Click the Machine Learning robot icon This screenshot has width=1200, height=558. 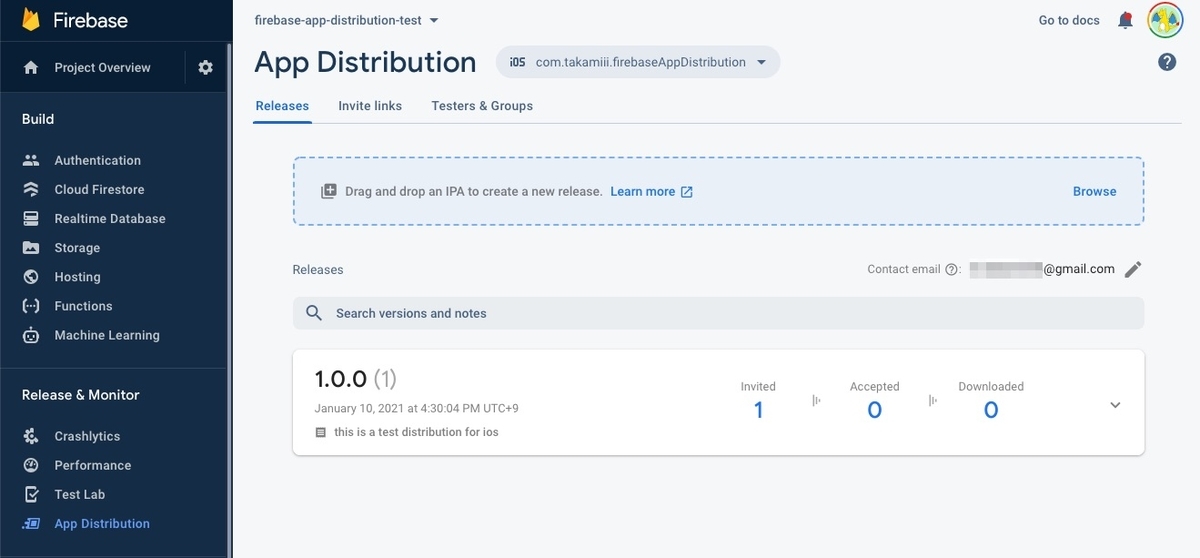pyautogui.click(x=31, y=335)
